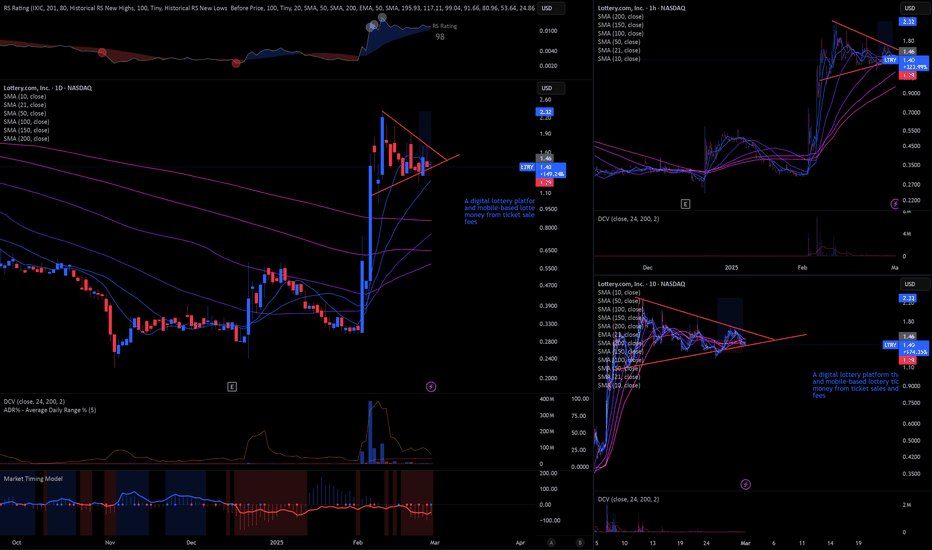Click the LTRY price label on the 1D chart axis
This screenshot has height=550, width=932.
(x=527, y=167)
